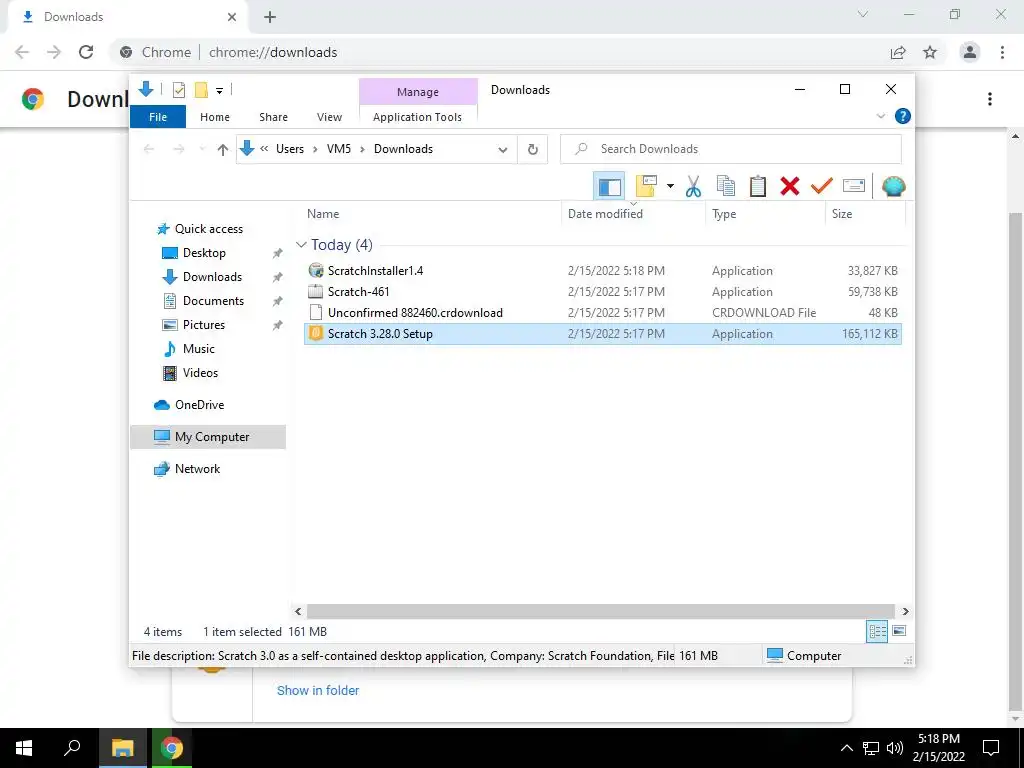1024x768 pixels.
Task: Open Quick access in navigation pane
Action: click(x=208, y=229)
